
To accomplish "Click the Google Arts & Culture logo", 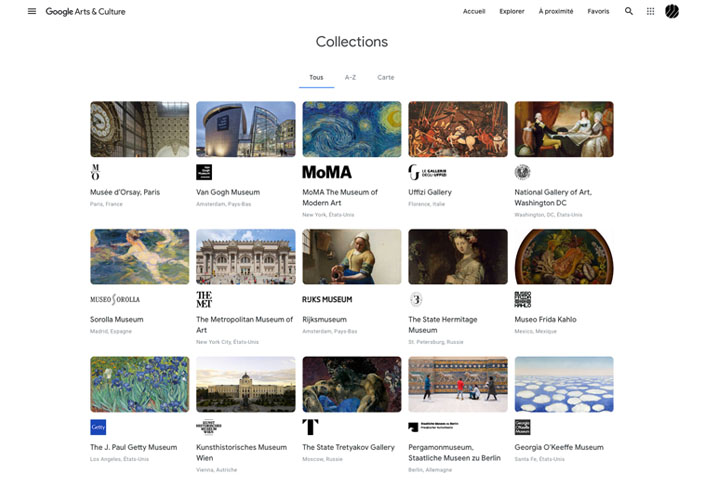I will (x=85, y=12).
